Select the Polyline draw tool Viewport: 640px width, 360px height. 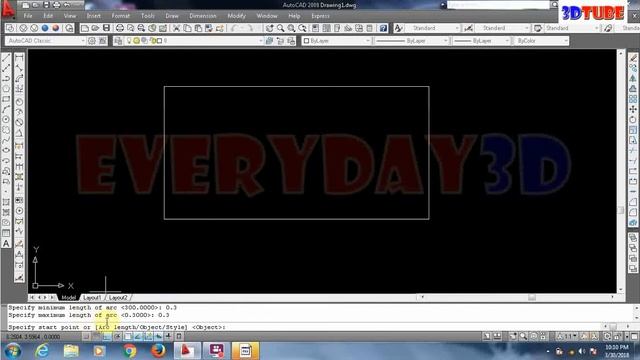coord(6,79)
